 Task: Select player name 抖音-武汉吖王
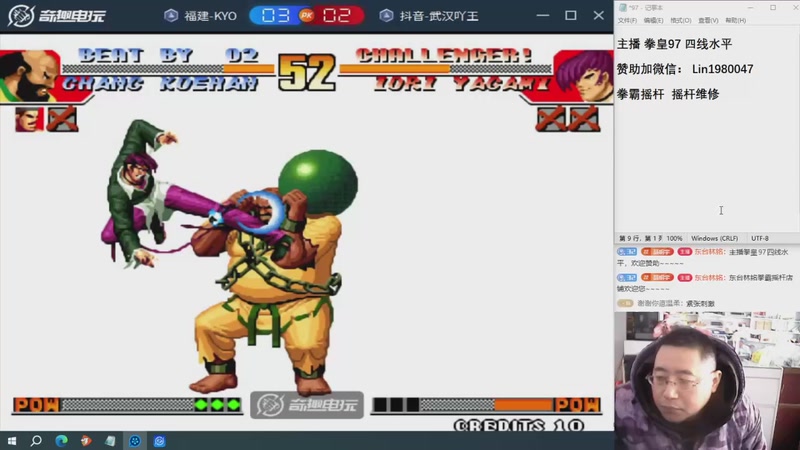click(x=439, y=16)
